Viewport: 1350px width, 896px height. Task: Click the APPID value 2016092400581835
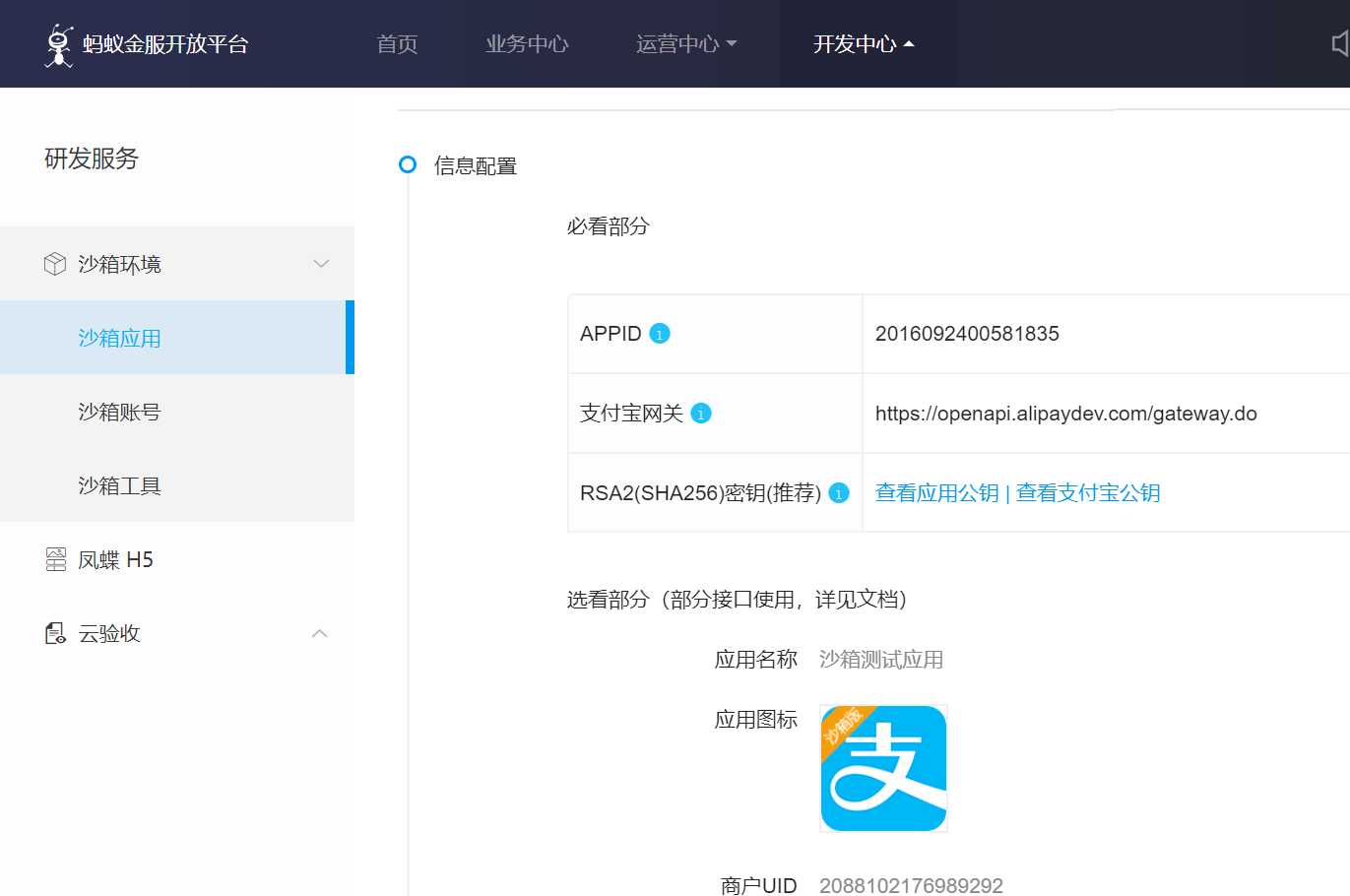[967, 334]
